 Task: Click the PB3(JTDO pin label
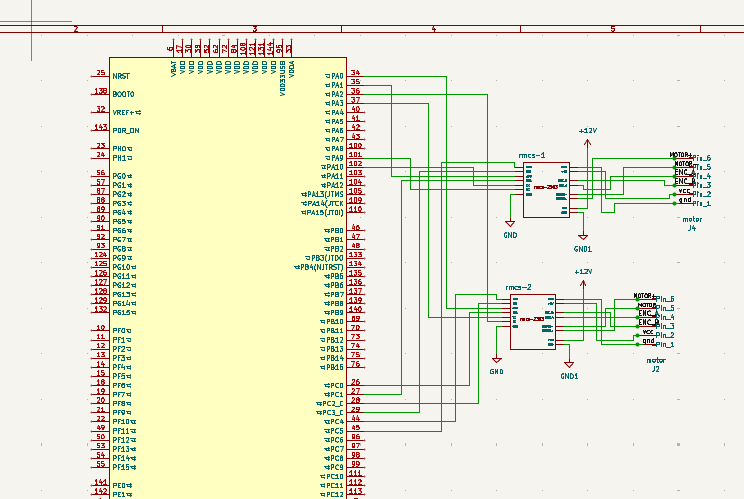[x=325, y=258]
